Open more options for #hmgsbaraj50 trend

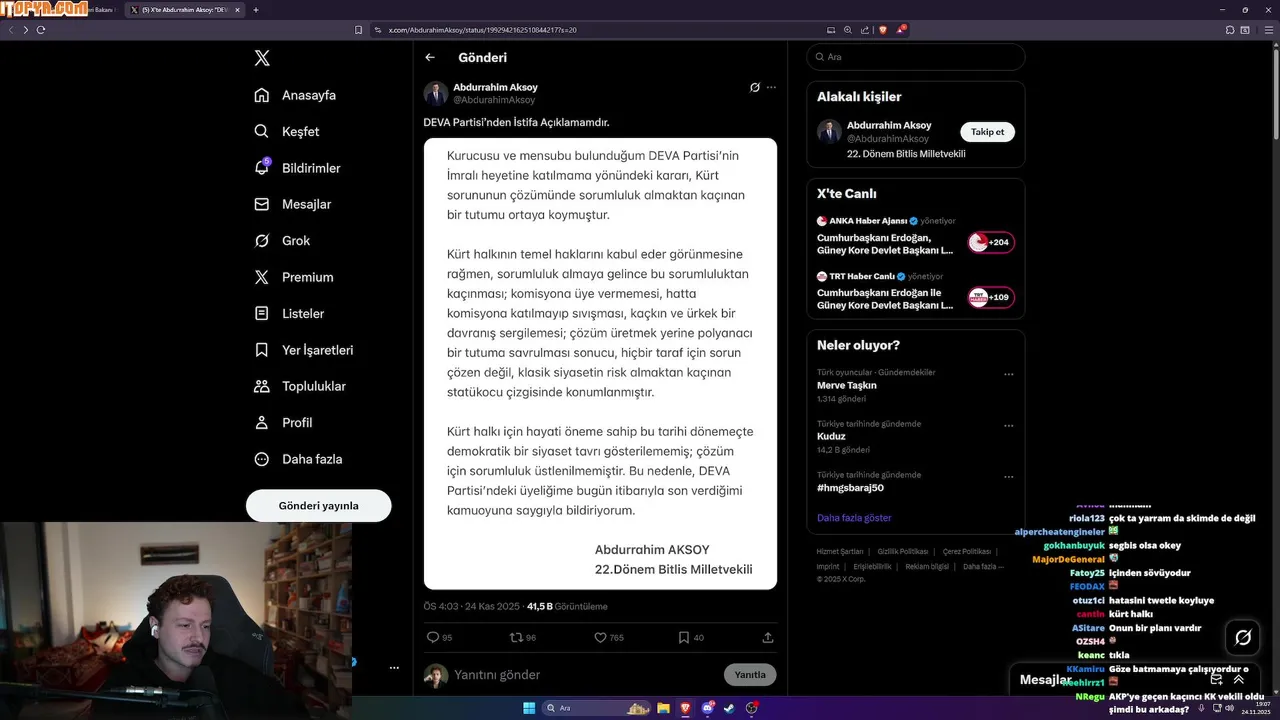(1008, 476)
